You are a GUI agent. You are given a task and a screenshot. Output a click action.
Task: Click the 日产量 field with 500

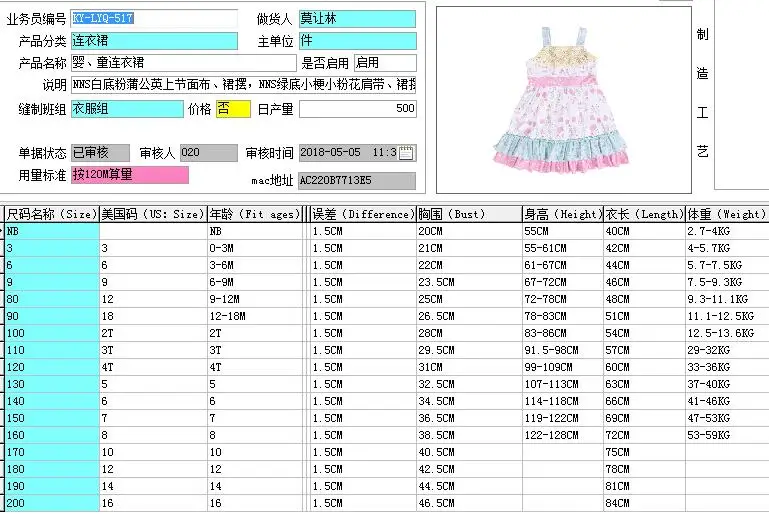358,109
